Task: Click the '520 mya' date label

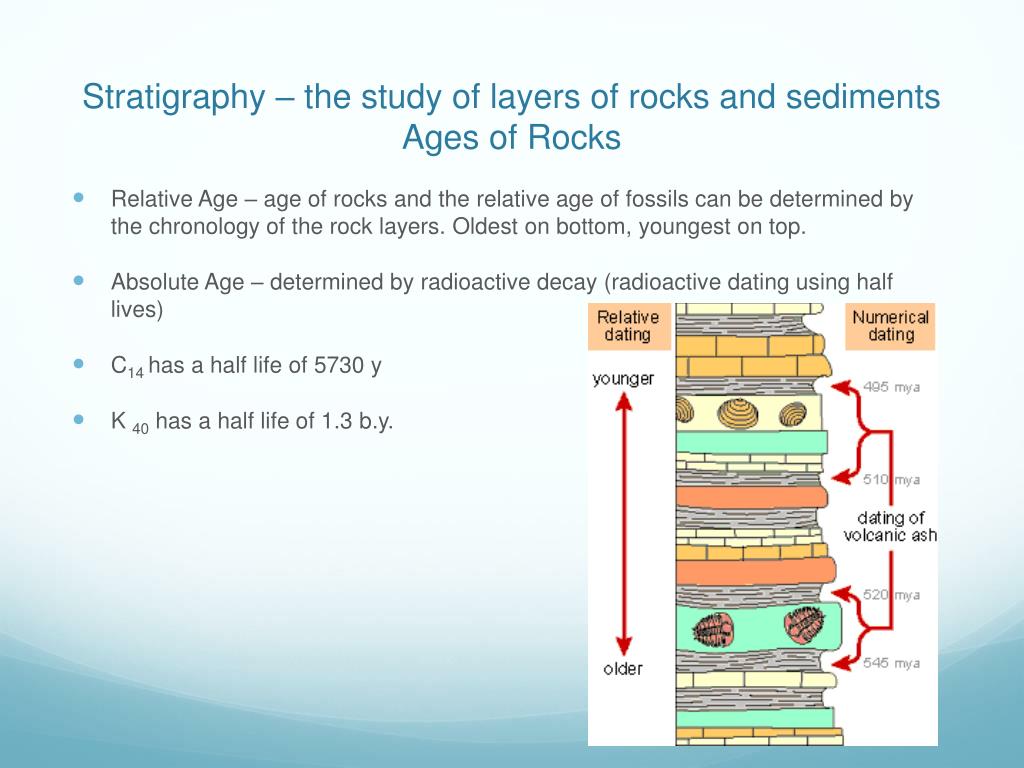Action: pos(891,595)
